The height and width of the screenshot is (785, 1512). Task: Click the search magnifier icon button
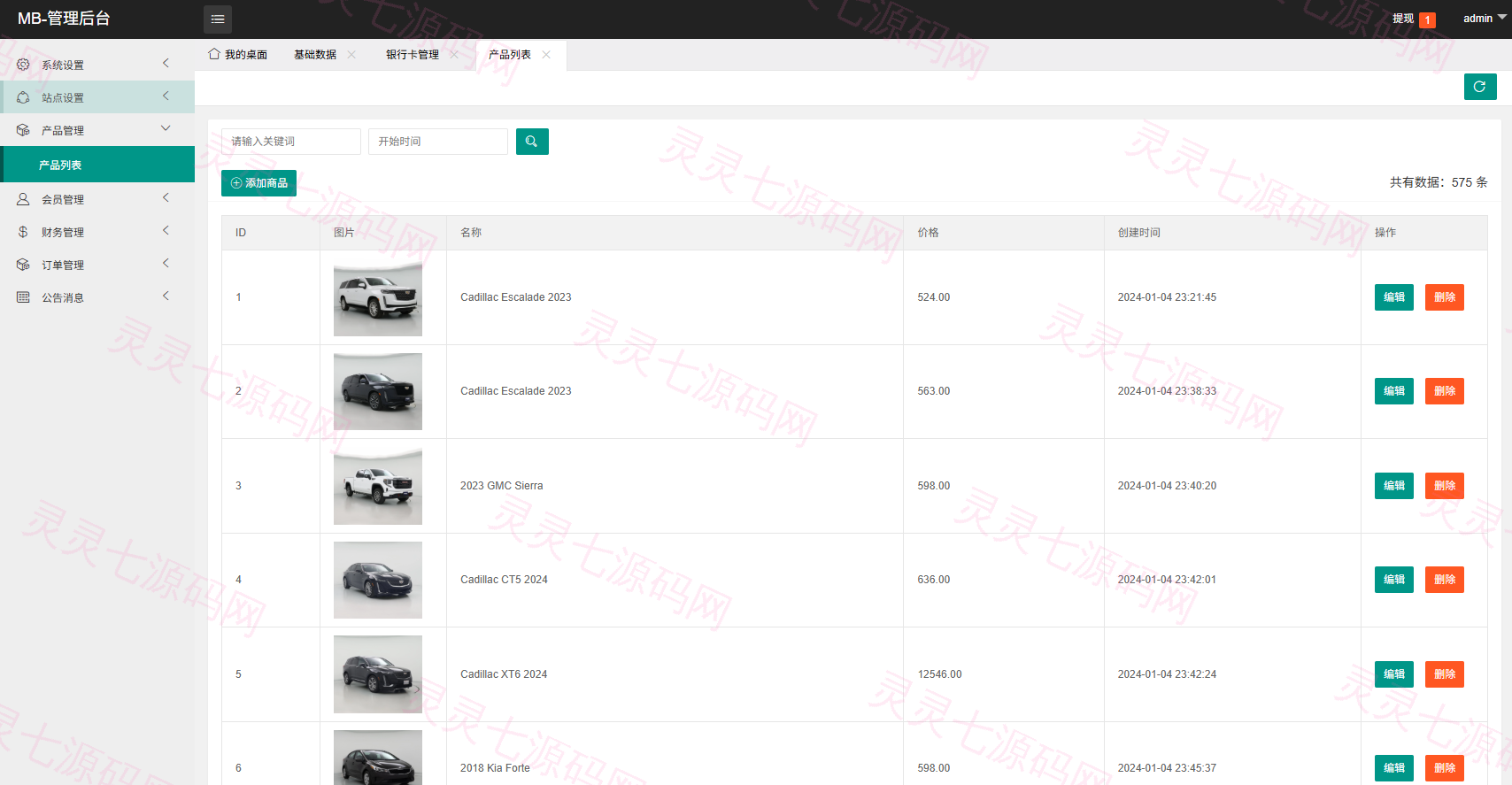532,142
